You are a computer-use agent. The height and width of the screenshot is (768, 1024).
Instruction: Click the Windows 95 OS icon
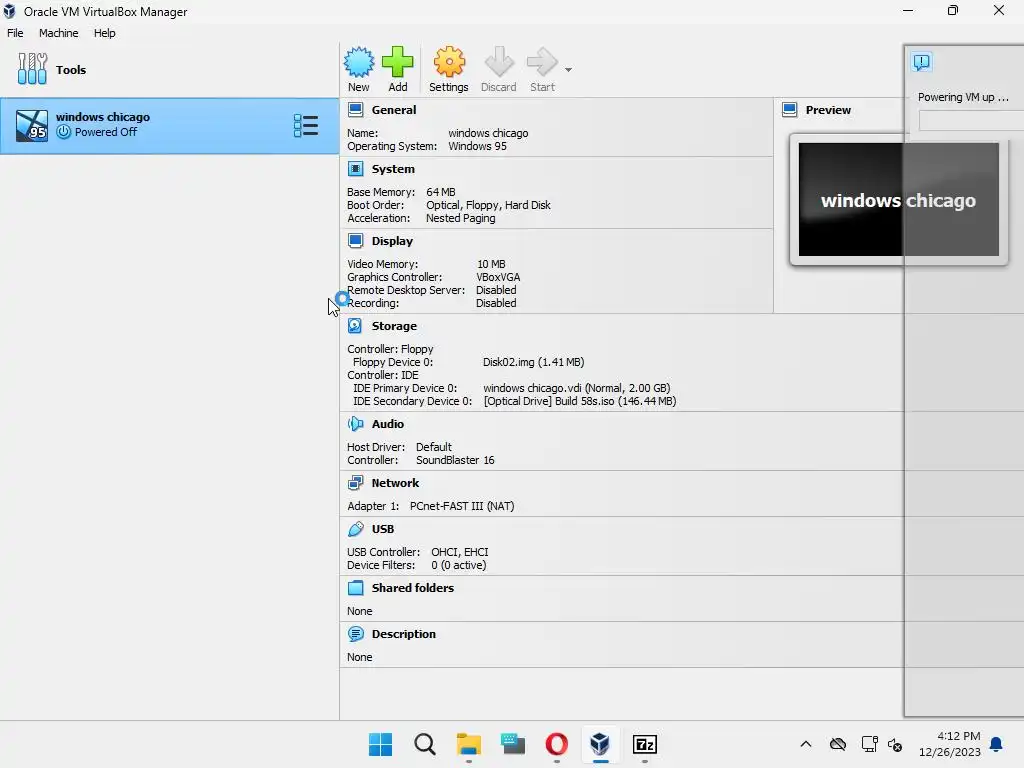point(31,125)
